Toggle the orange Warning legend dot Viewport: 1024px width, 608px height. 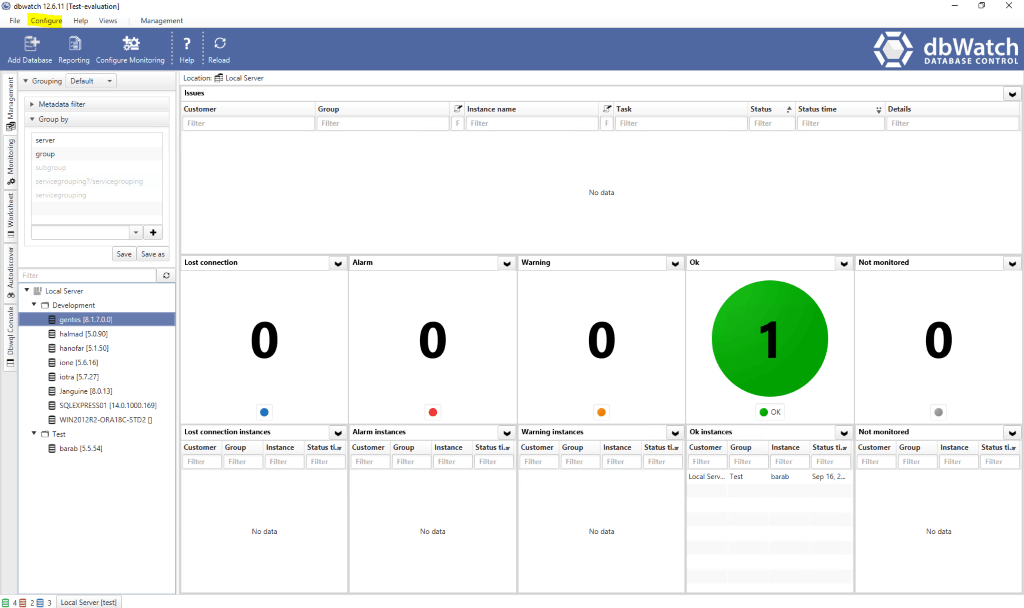[x=601, y=412]
